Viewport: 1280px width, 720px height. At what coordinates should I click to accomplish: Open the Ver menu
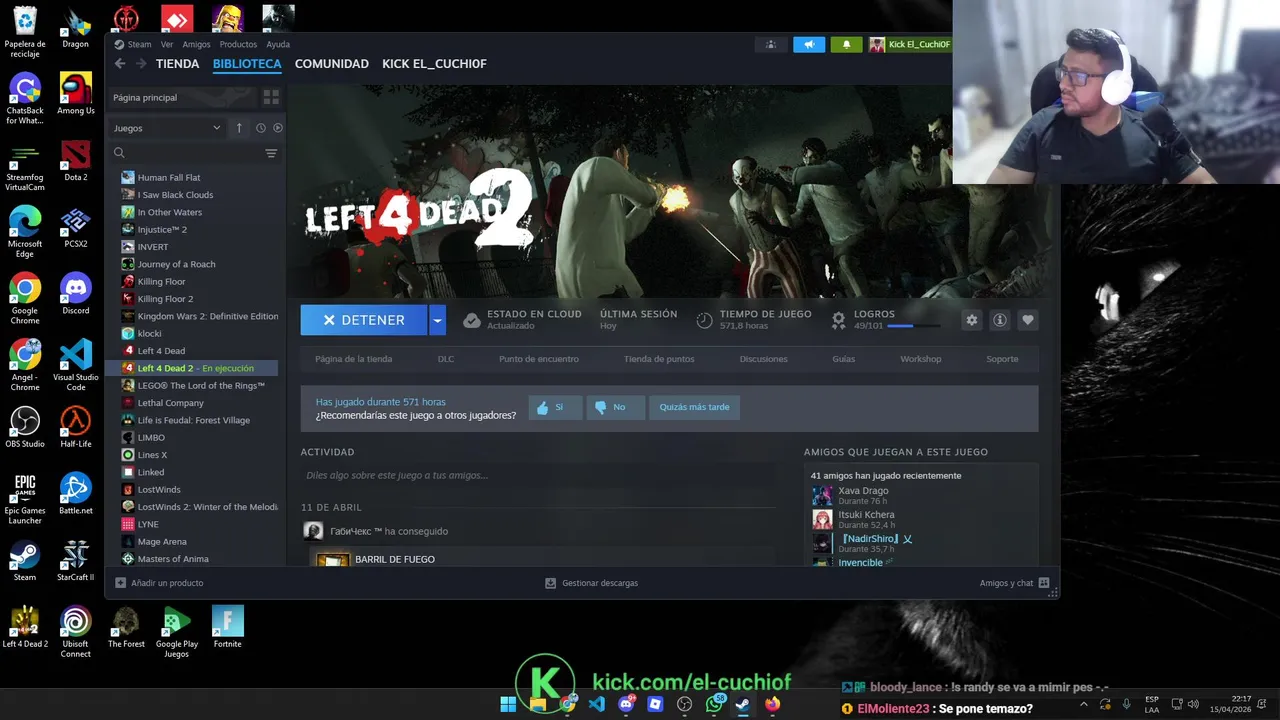pyautogui.click(x=167, y=44)
